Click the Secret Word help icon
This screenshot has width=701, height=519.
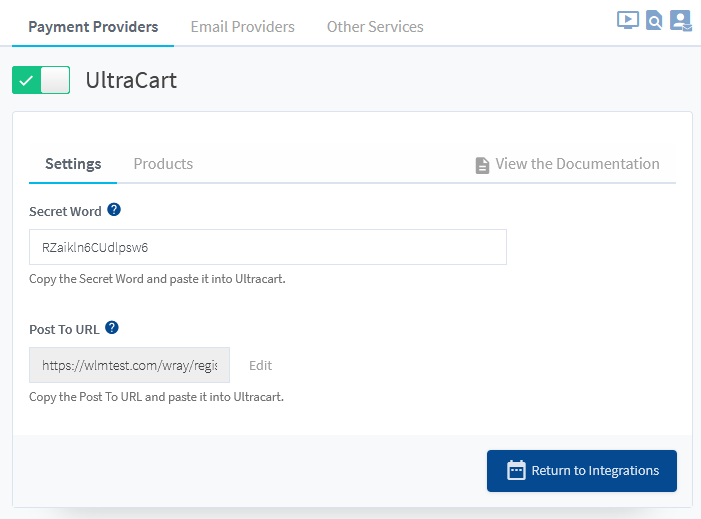[114, 210]
